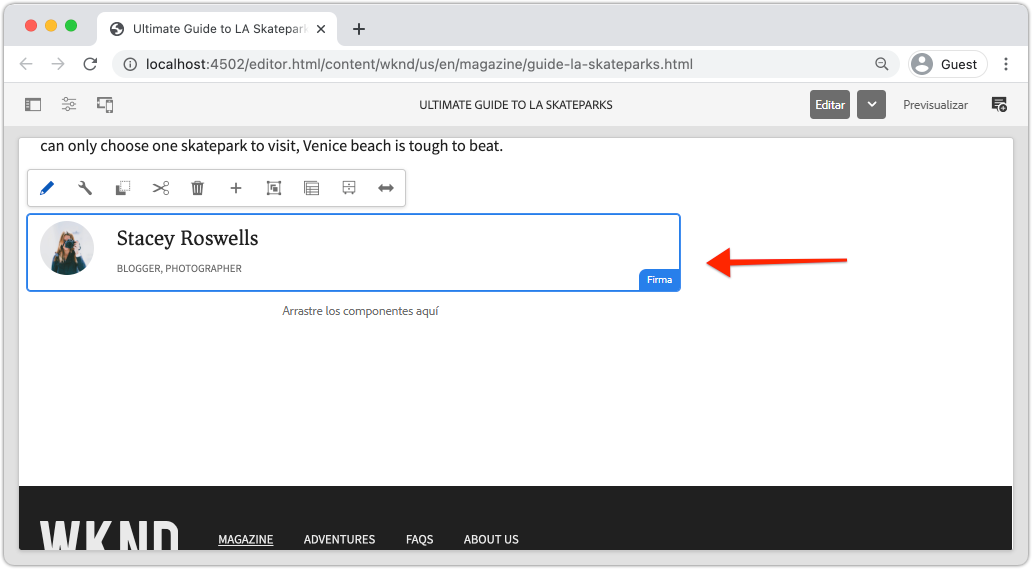Open the ABOUT US footer link
This screenshot has width=1032, height=569.
point(491,539)
